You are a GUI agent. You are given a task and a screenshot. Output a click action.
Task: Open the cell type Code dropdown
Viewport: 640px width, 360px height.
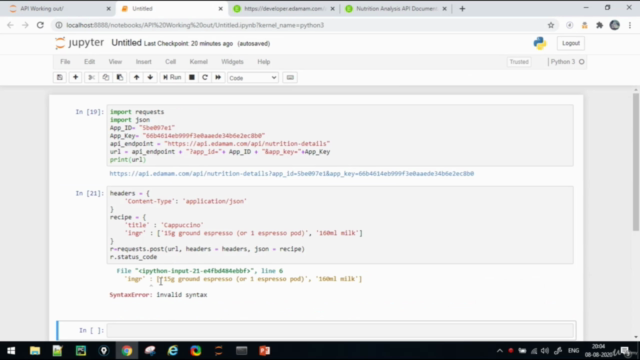point(253,78)
